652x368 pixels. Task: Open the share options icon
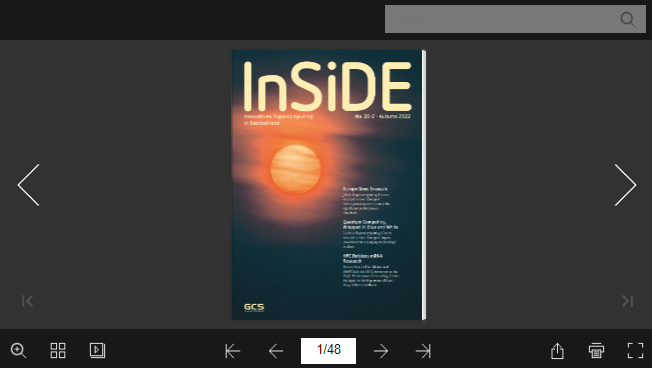pos(557,351)
